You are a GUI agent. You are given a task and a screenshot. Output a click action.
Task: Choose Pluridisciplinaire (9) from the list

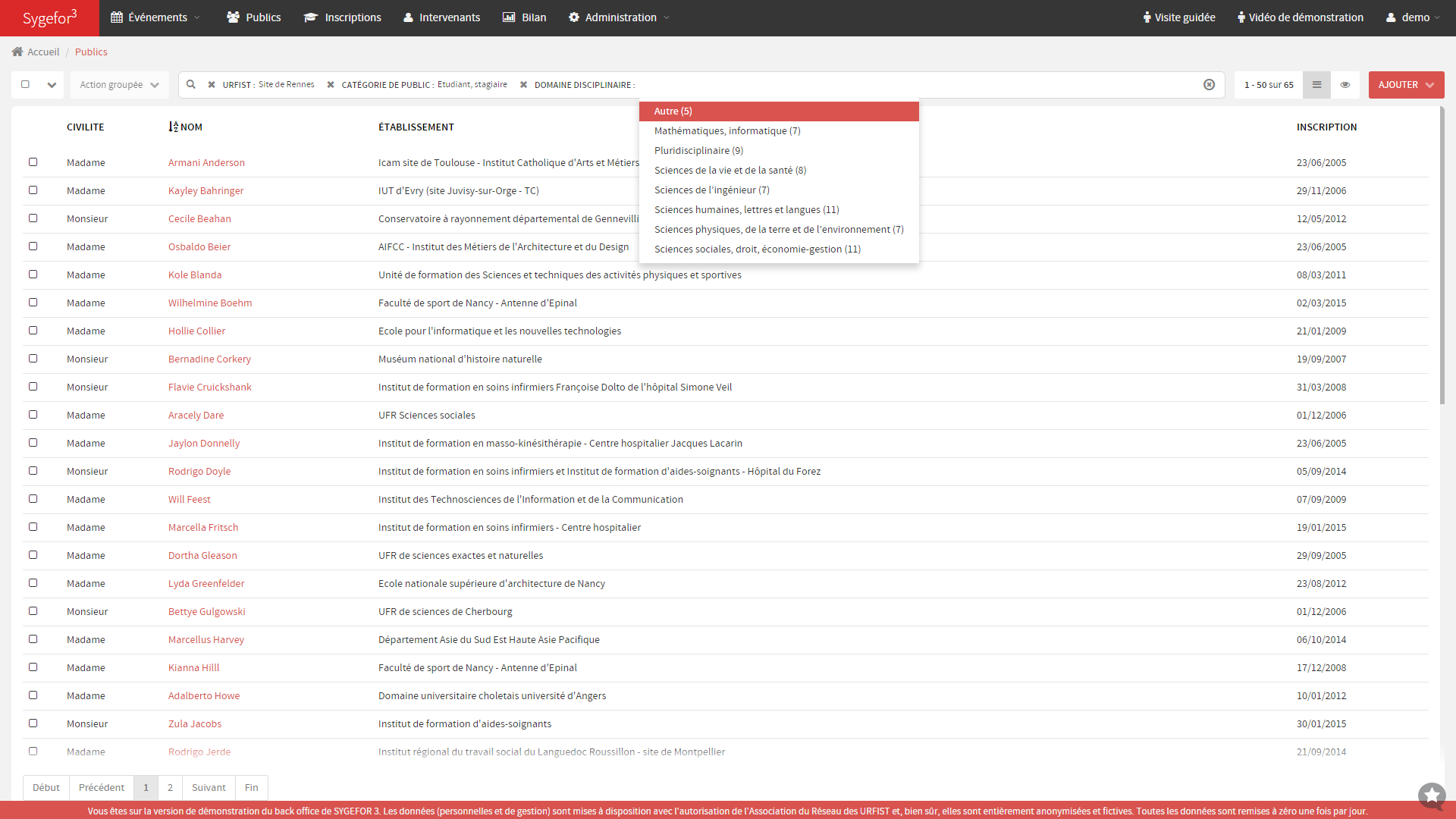698,151
